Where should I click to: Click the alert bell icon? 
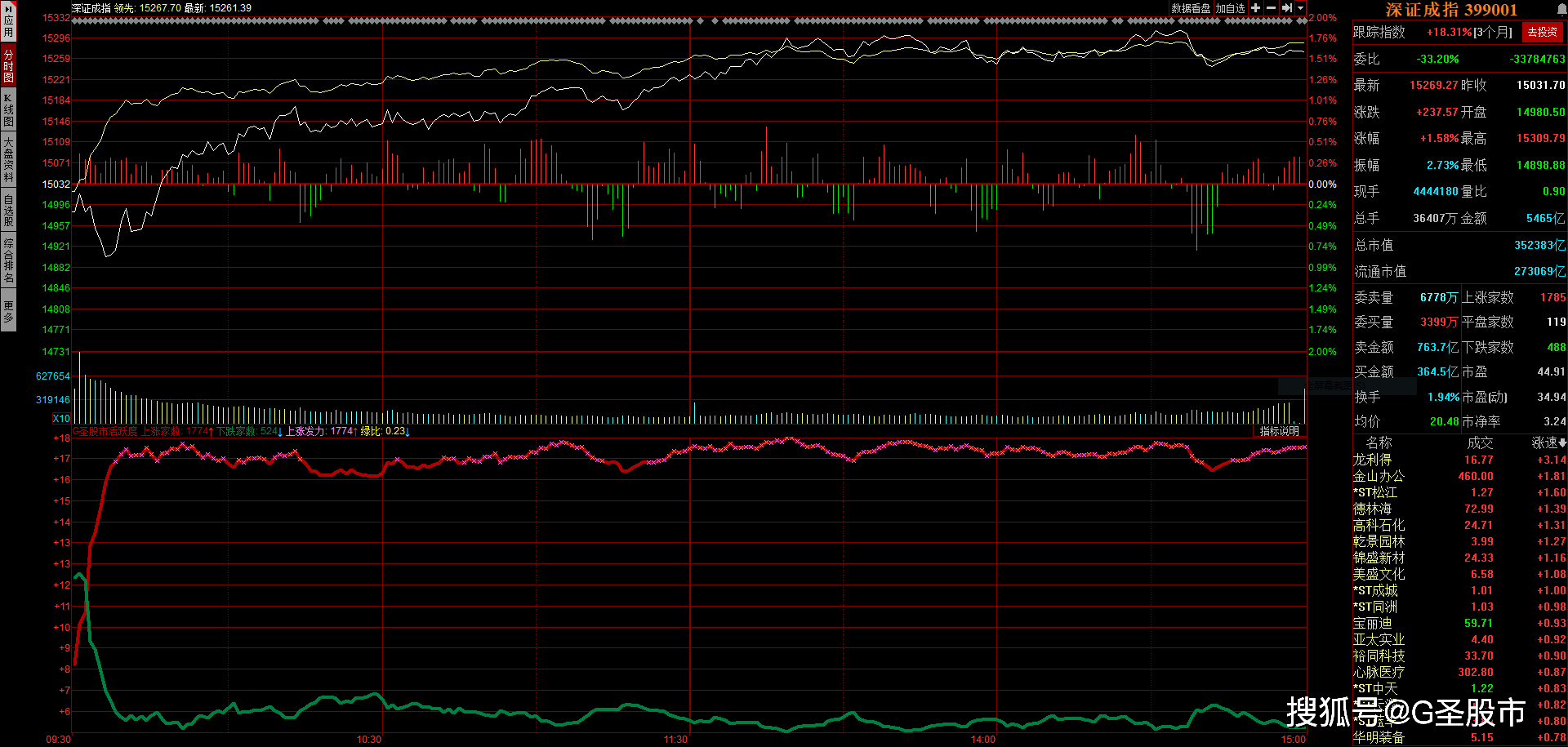[1561, 9]
